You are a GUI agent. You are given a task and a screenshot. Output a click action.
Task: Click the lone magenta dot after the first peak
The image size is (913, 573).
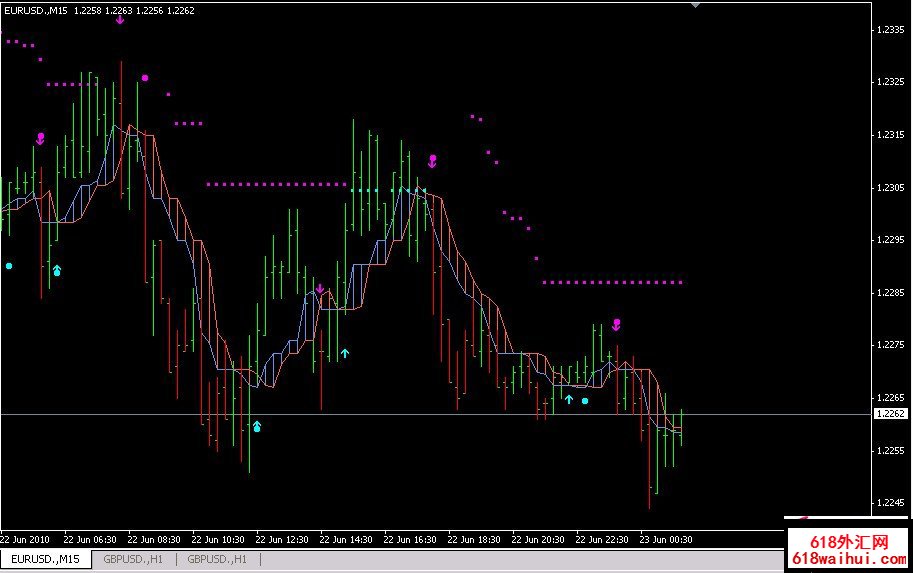pos(145,77)
